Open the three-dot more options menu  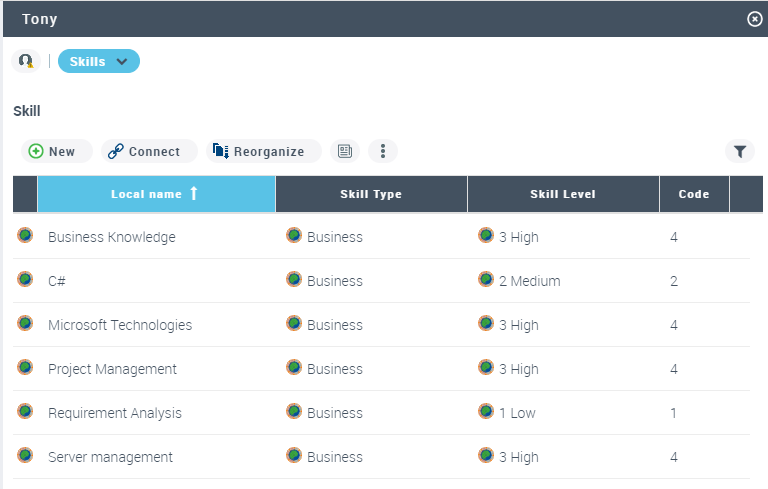tap(383, 151)
